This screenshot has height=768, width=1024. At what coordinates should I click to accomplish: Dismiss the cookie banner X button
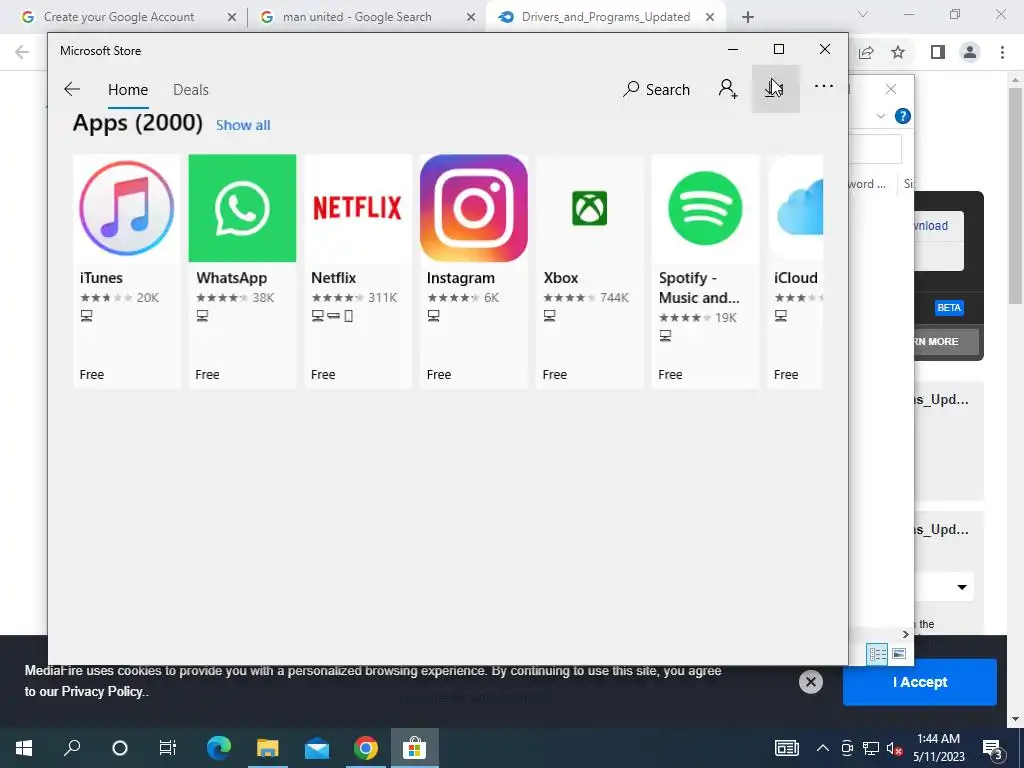pyautogui.click(x=810, y=682)
